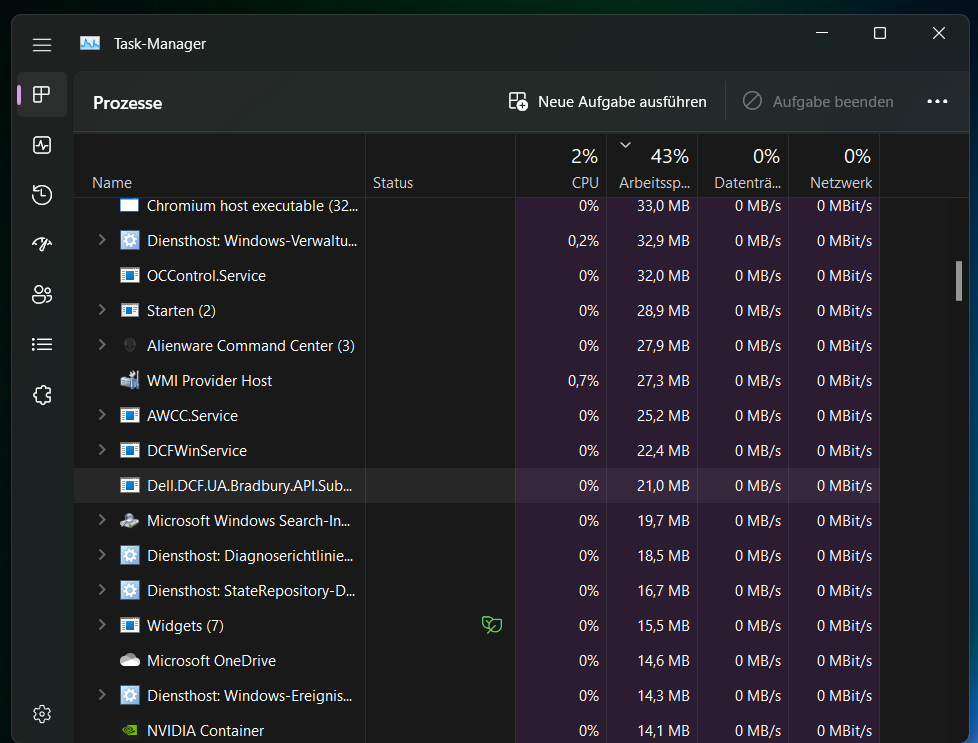The height and width of the screenshot is (743, 978).
Task: Open the three-dots more options menu
Action: pos(937,101)
